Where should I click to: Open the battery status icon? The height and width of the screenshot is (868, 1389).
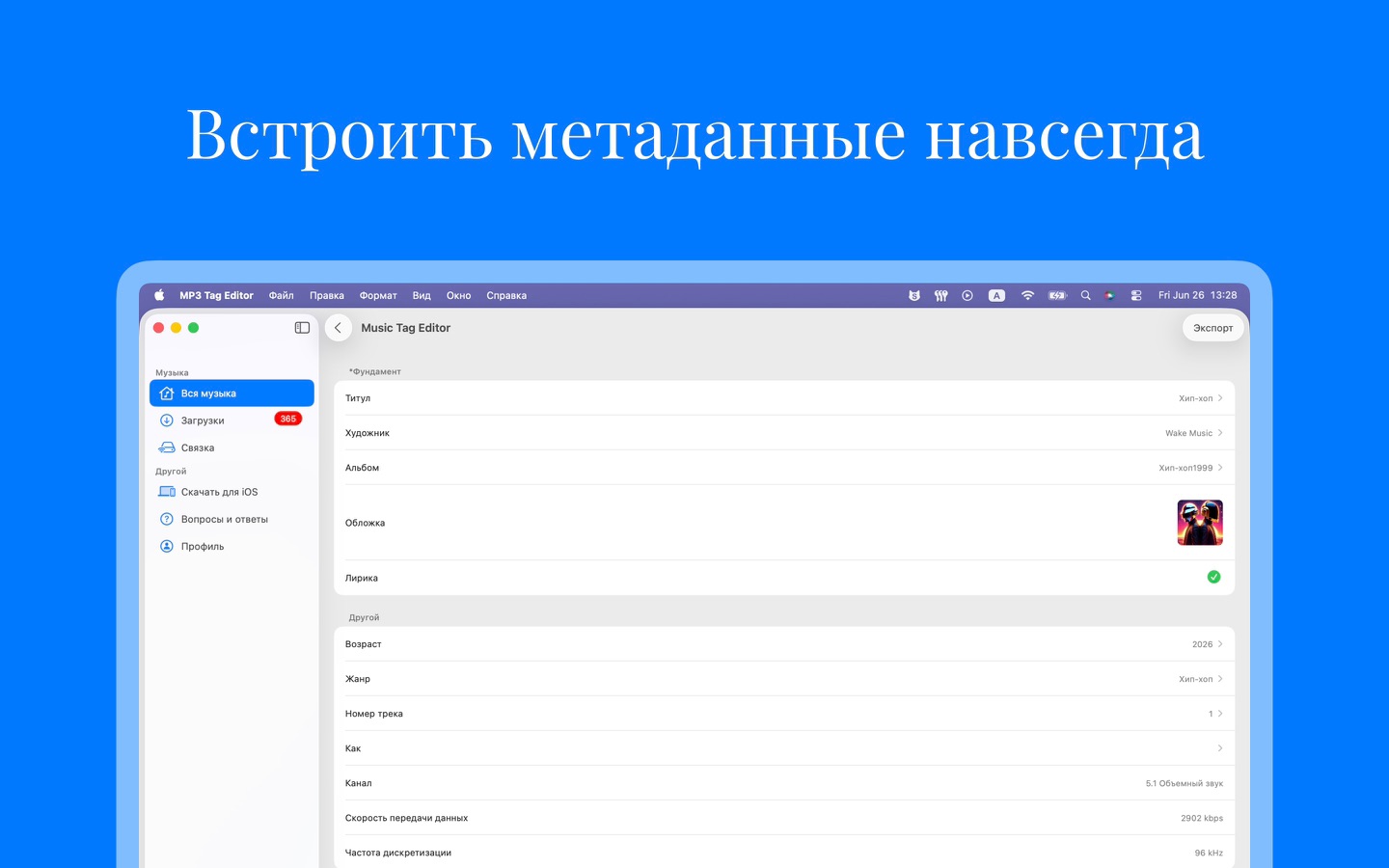point(1057,295)
